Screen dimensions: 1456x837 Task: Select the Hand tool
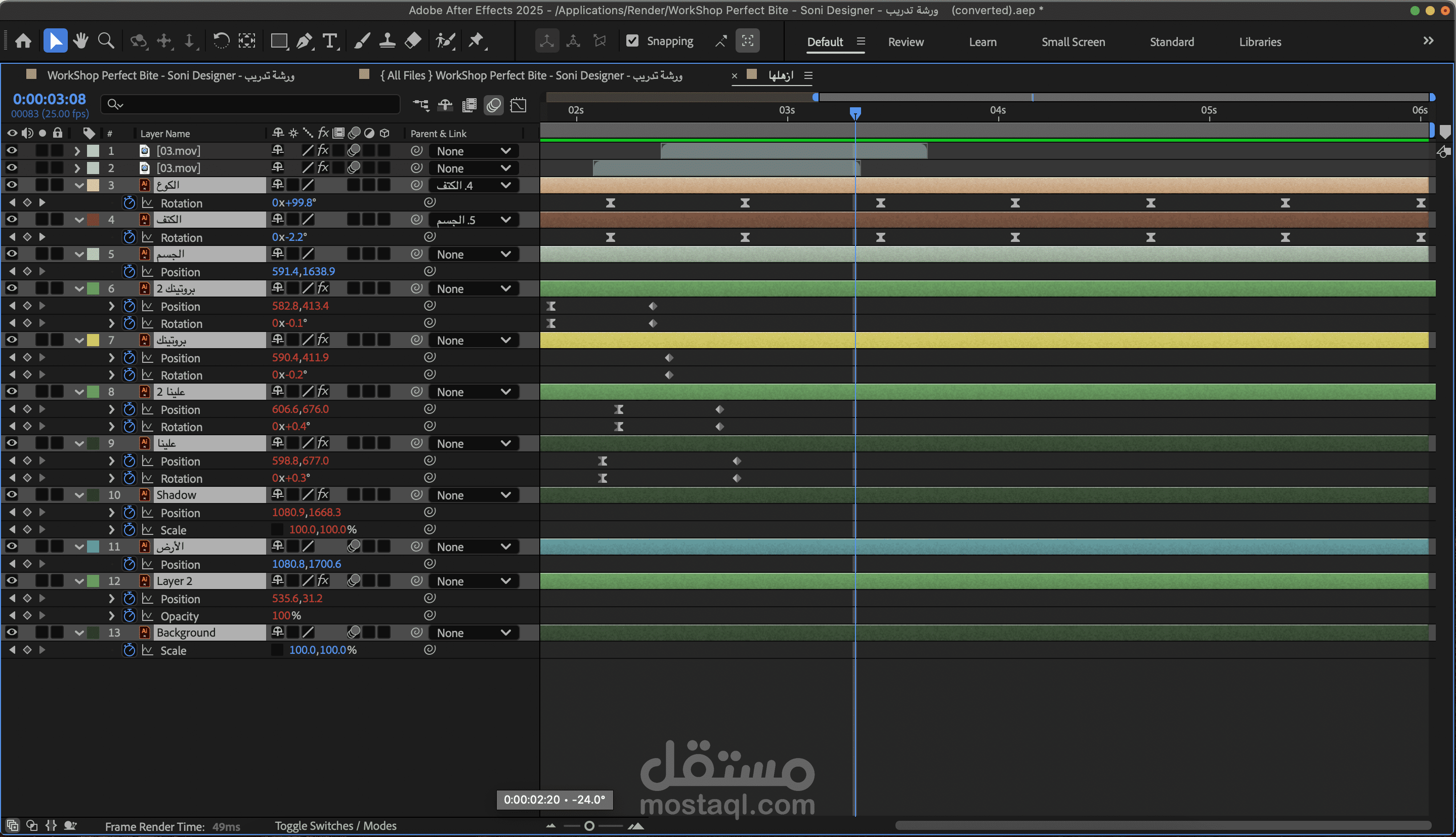pos(80,41)
